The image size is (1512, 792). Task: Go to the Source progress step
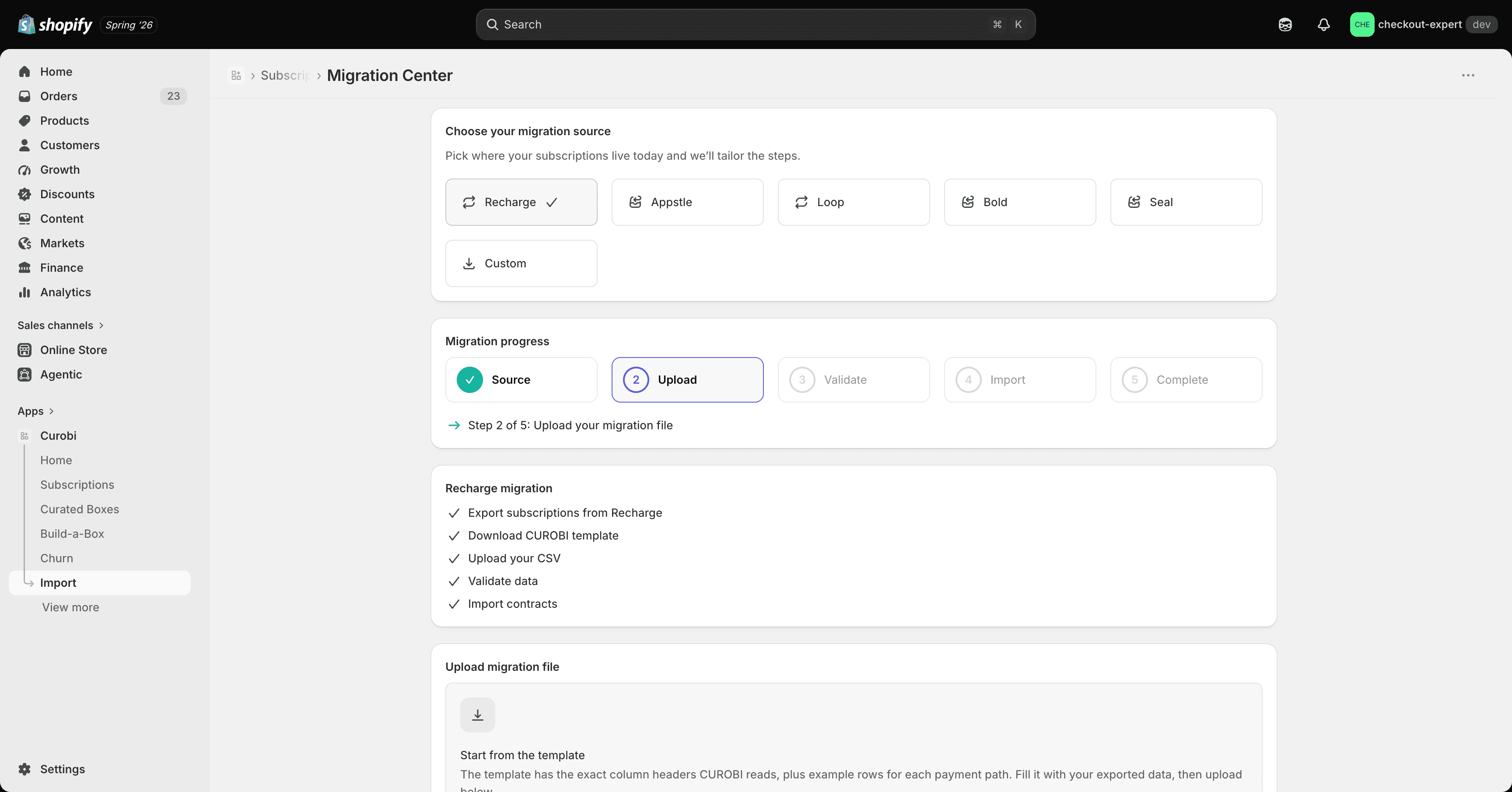(521, 380)
